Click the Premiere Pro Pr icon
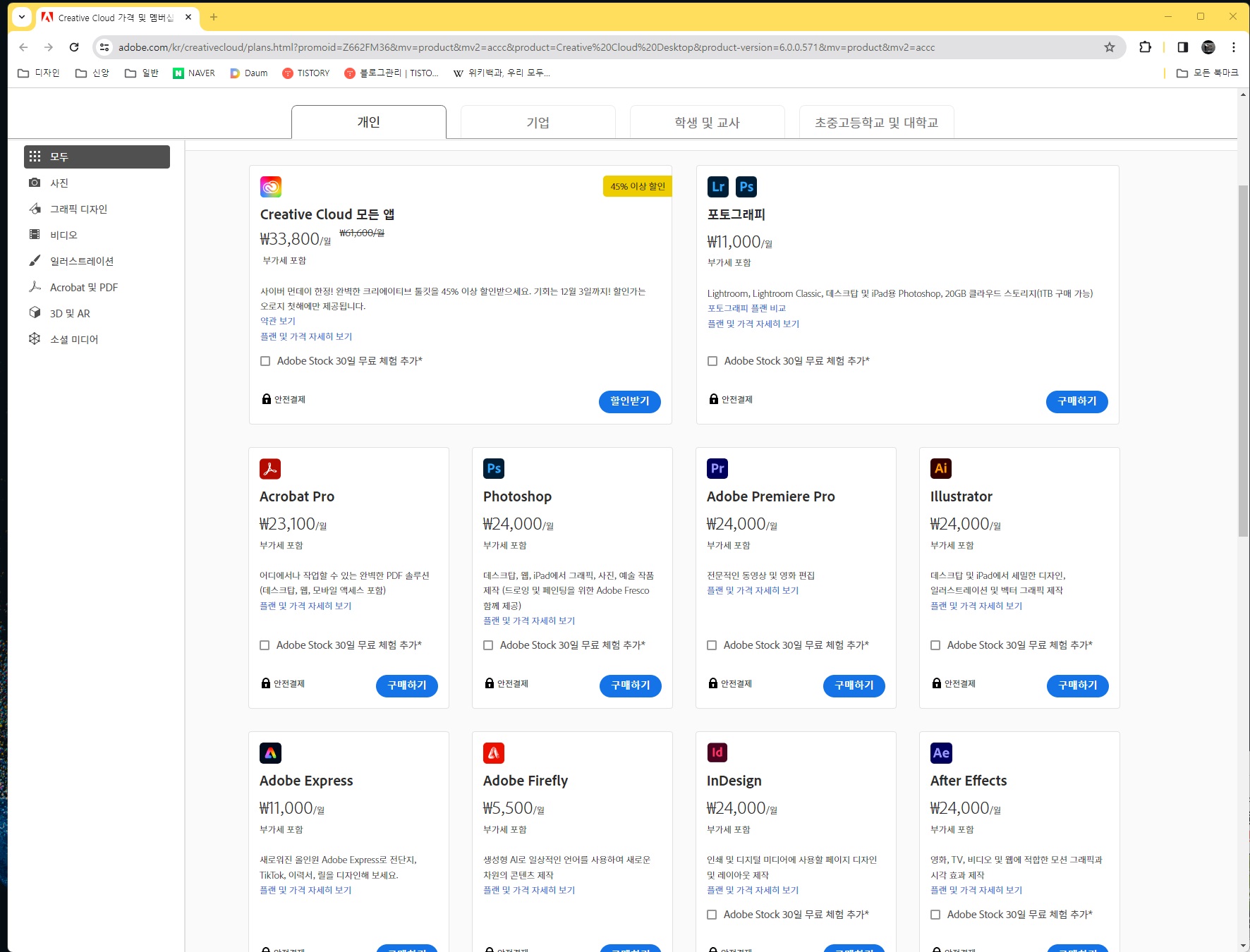Viewport: 1250px width, 952px height. pyautogui.click(x=717, y=469)
